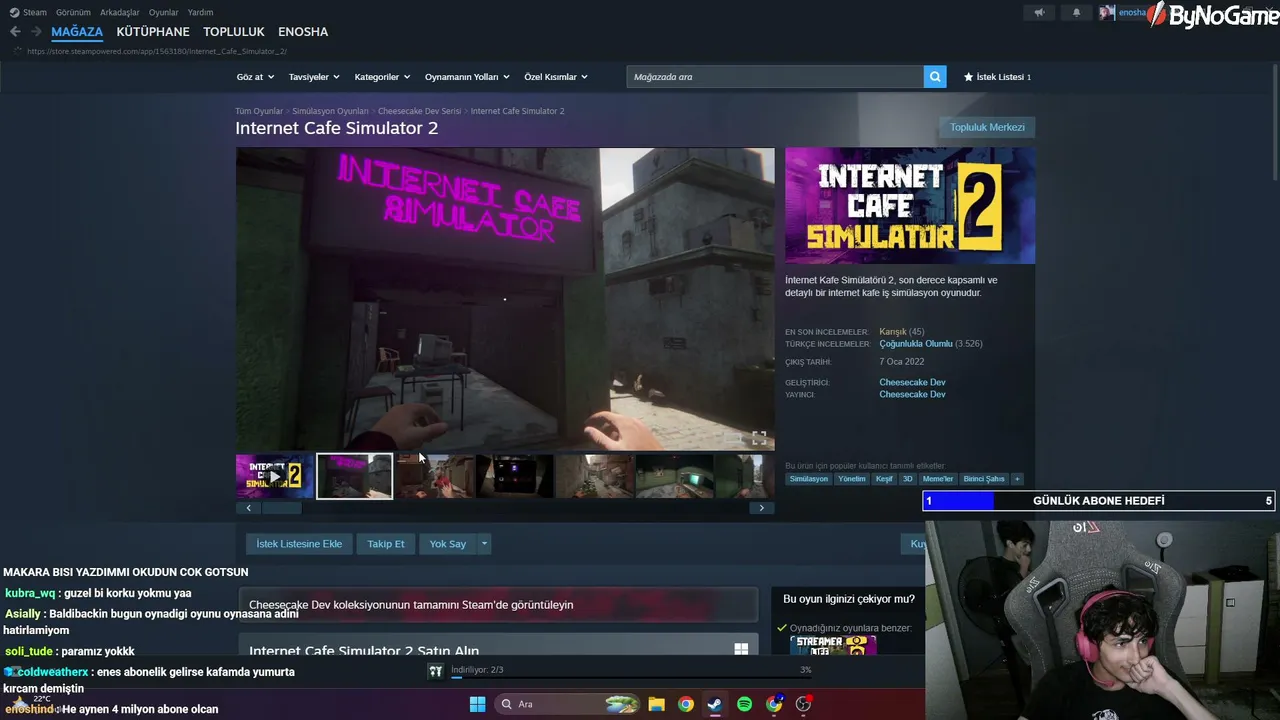This screenshot has width=1280, height=720.
Task: Play the Internet Cafe Simulator 2 trailer thumbnail
Action: [275, 476]
